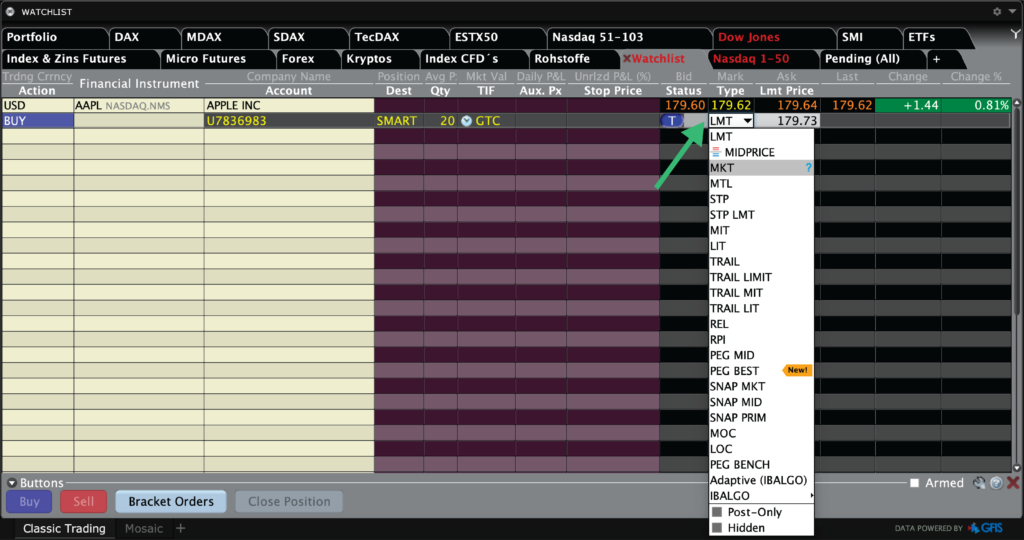Open the watchlist settings gear
1024x540 pixels.
pos(997,12)
